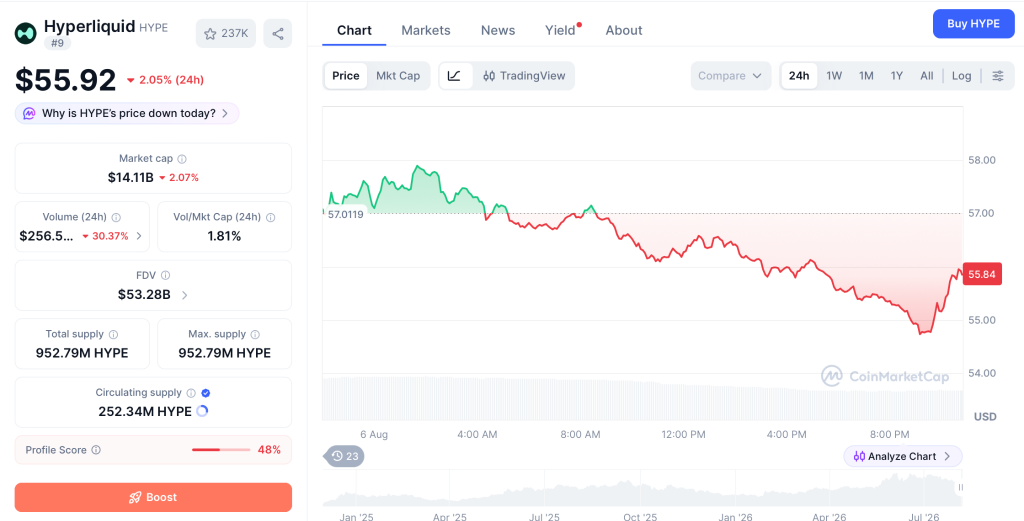The image size is (1024, 521).
Task: Select All time range
Action: [927, 76]
